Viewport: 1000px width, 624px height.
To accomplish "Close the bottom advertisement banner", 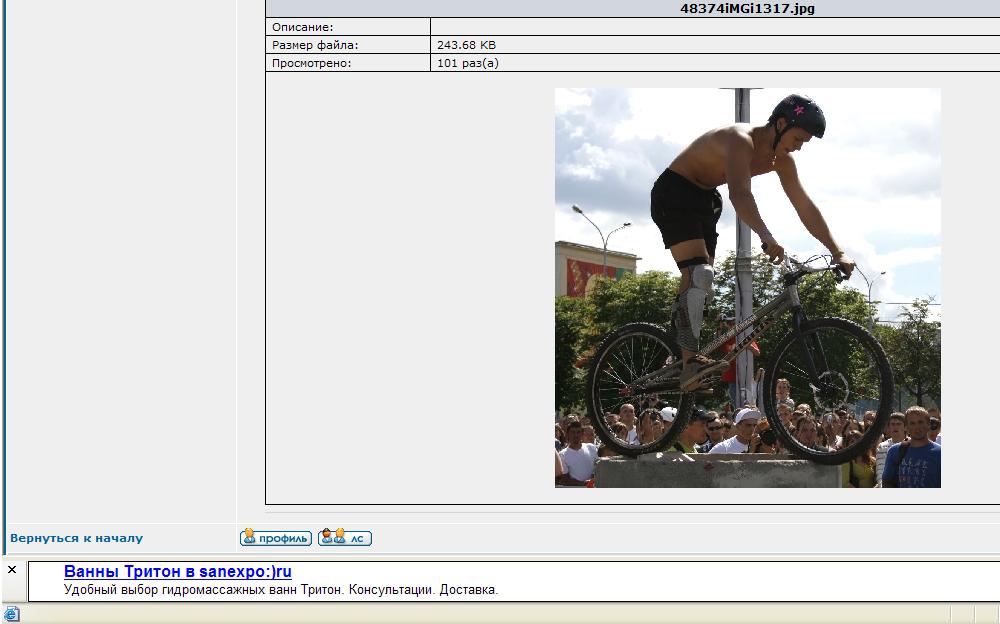I will pos(12,570).
